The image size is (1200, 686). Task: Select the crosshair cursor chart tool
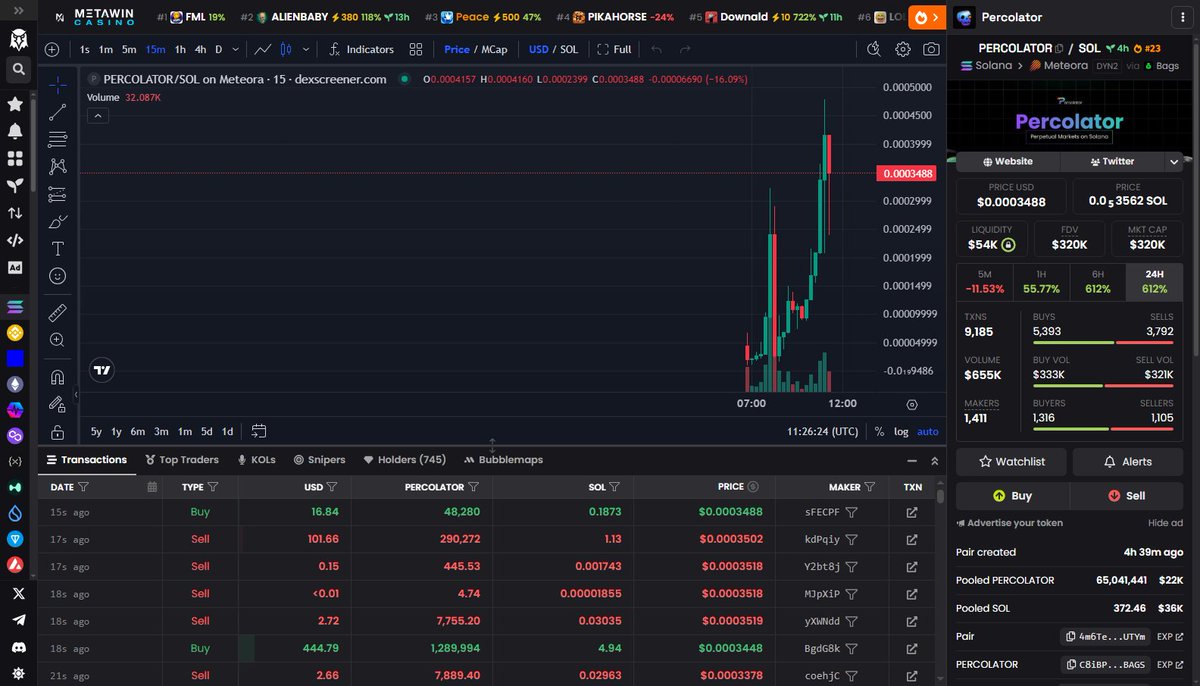[58, 85]
